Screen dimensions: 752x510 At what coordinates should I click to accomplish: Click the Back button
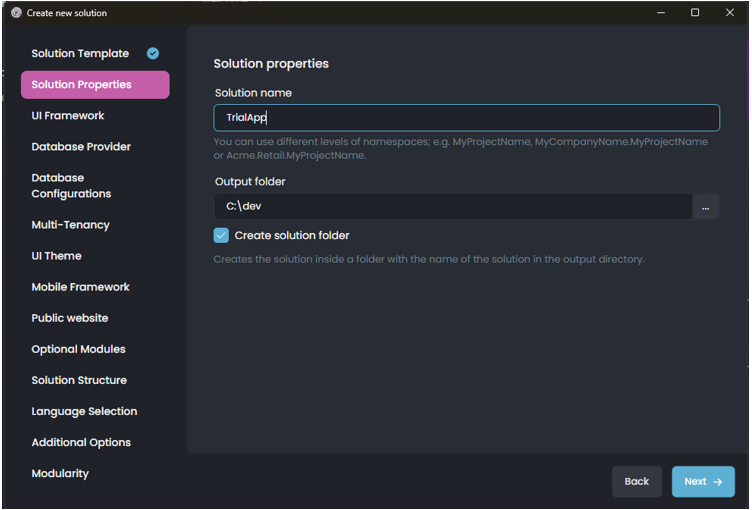(x=637, y=481)
